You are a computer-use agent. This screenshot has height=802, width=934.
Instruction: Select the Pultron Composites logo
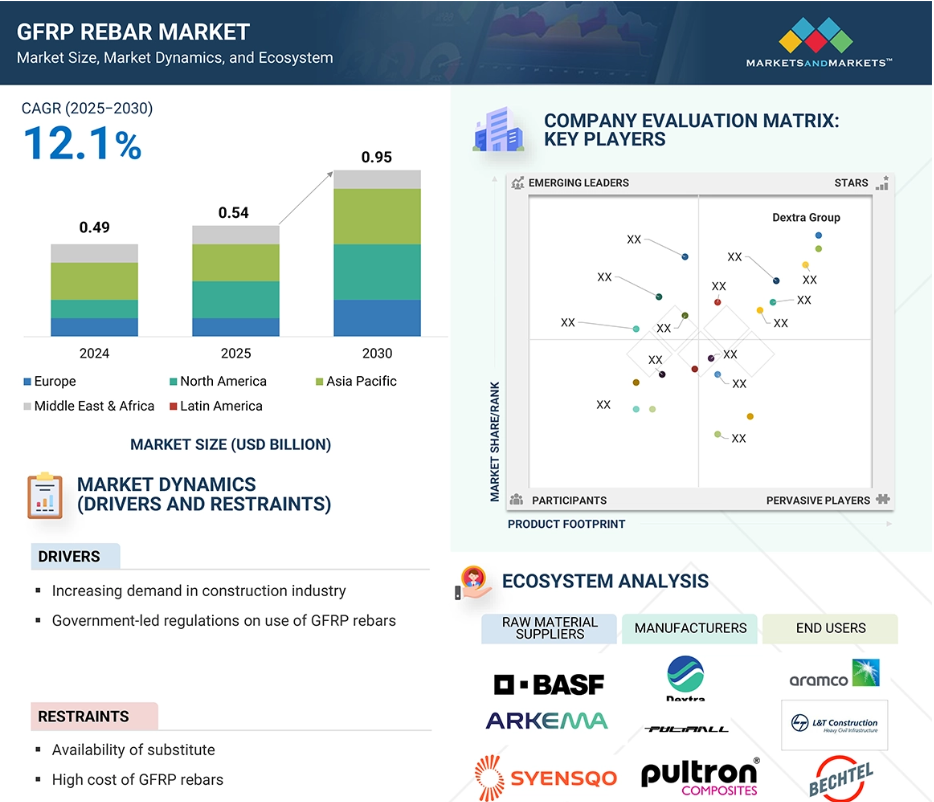point(700,777)
